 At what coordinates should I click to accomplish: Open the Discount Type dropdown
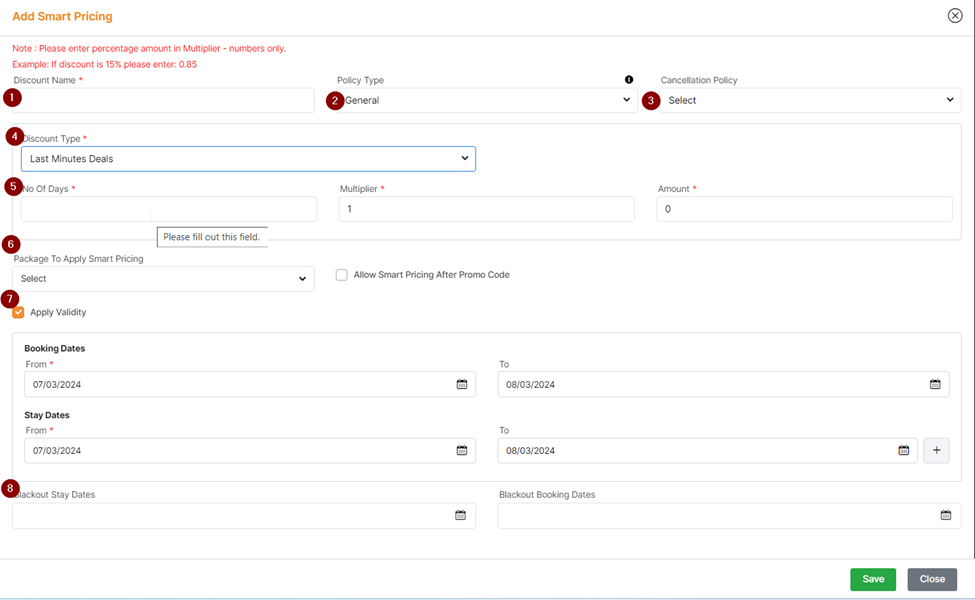pyautogui.click(x=248, y=159)
